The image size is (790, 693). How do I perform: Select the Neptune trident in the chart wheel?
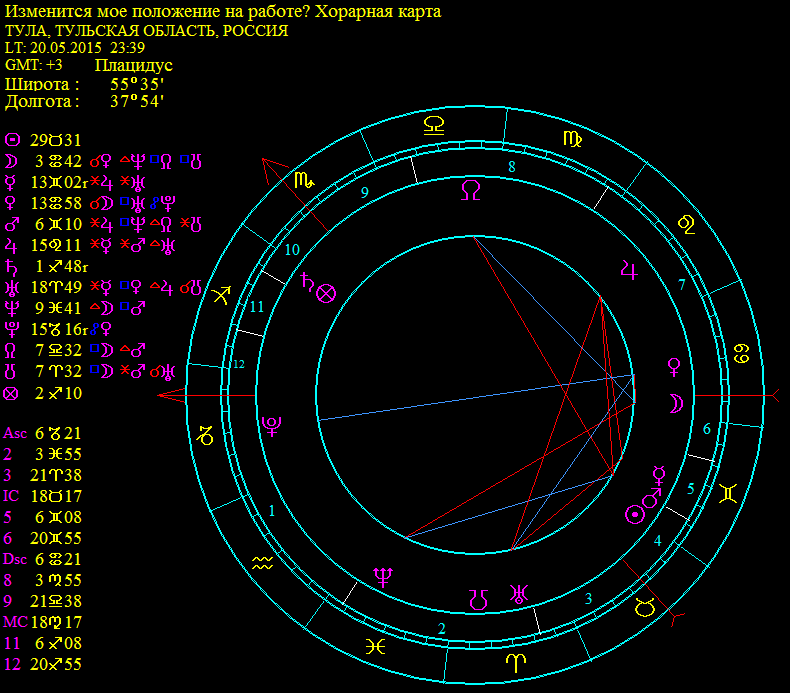382,578
